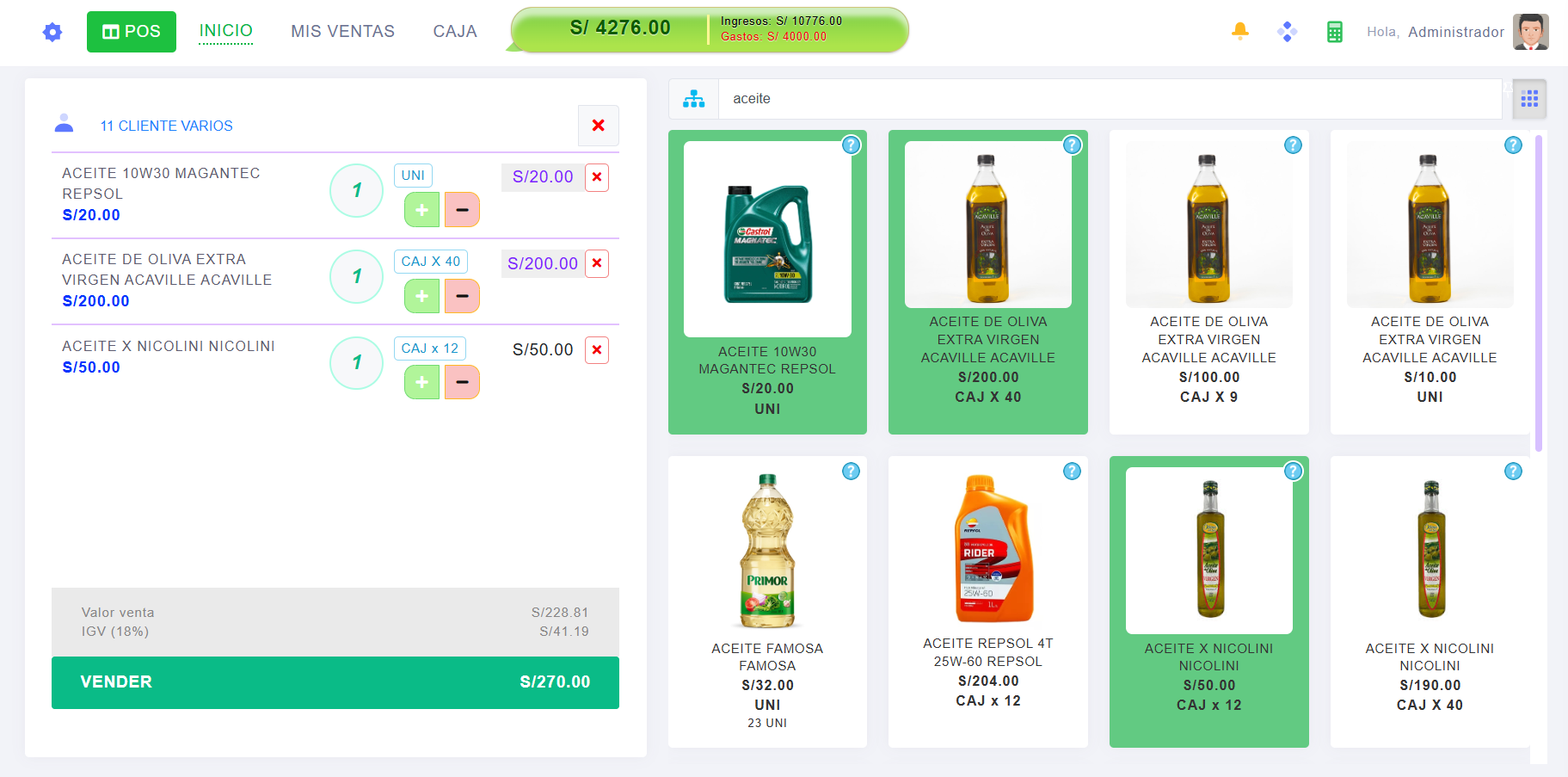Click the purple diamond apps icon

1288,32
